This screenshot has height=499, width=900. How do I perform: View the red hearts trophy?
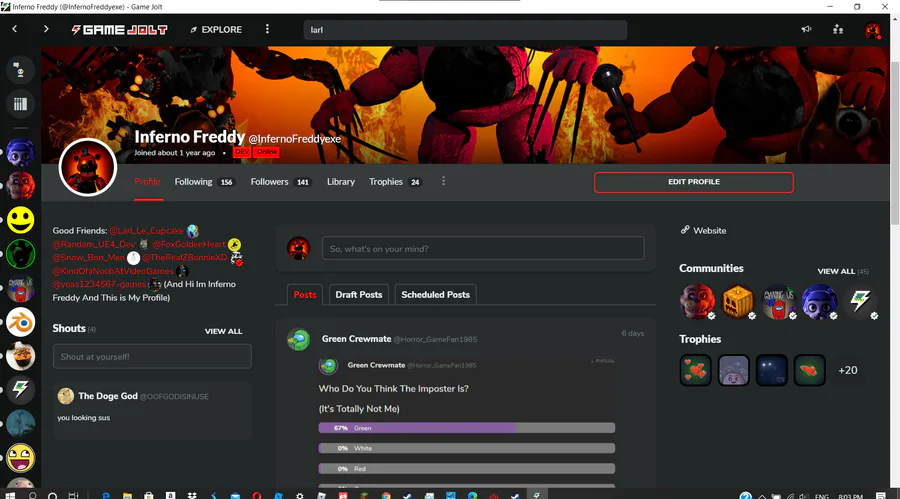click(696, 370)
